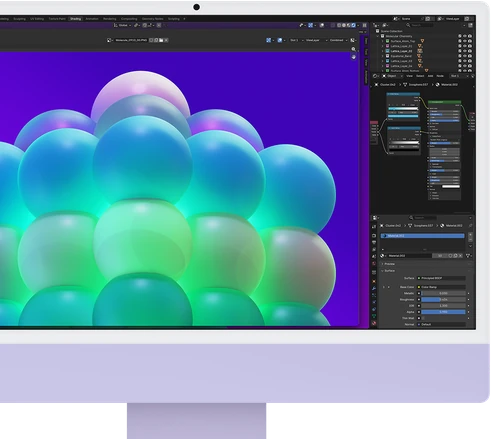Hide Surface_Atom_Top using its eye icon
The width and height of the screenshot is (491, 439).
465,41
